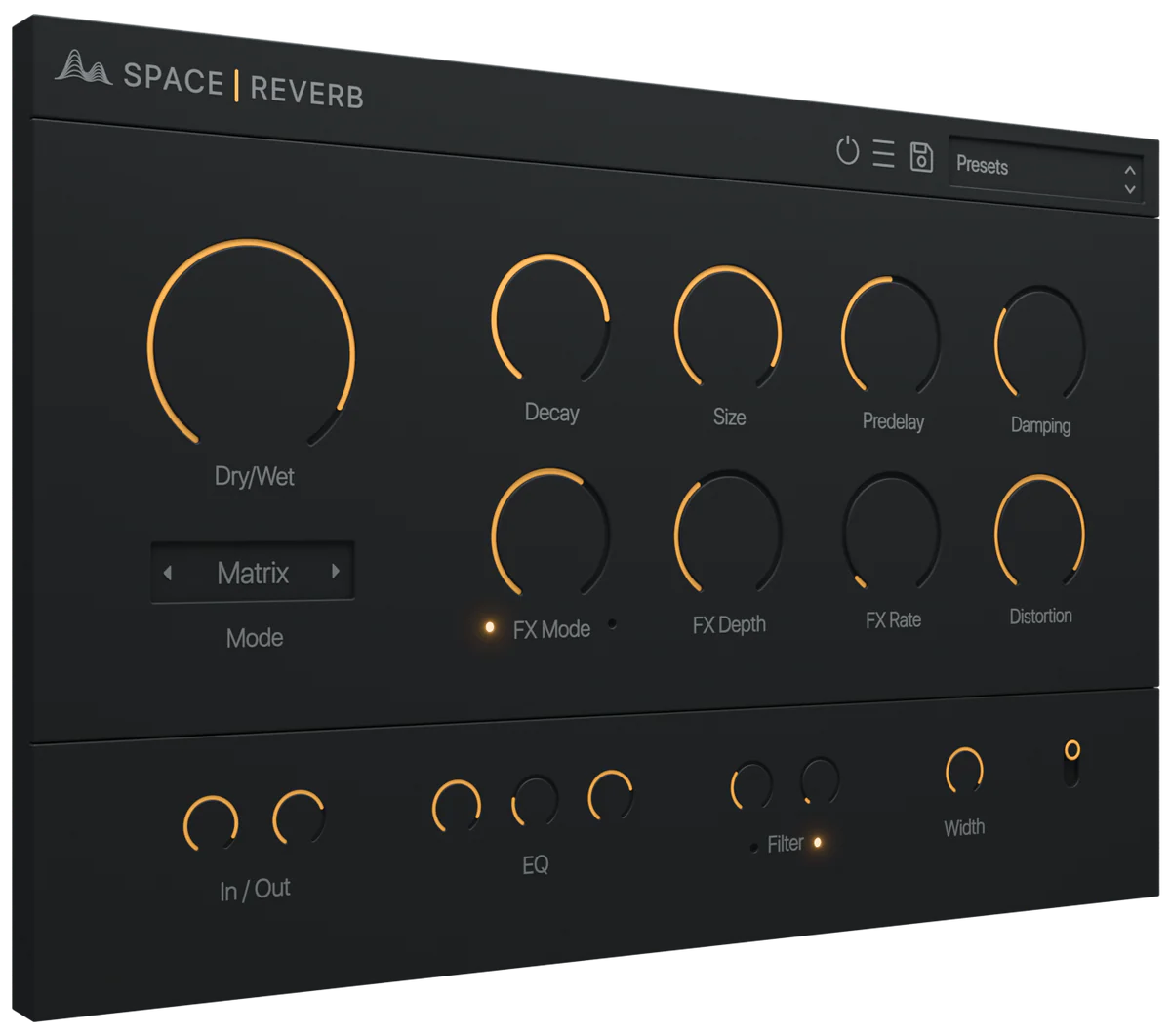The width and height of the screenshot is (1171, 1036).
Task: Open the hamburger menu icon
Action: [x=884, y=154]
